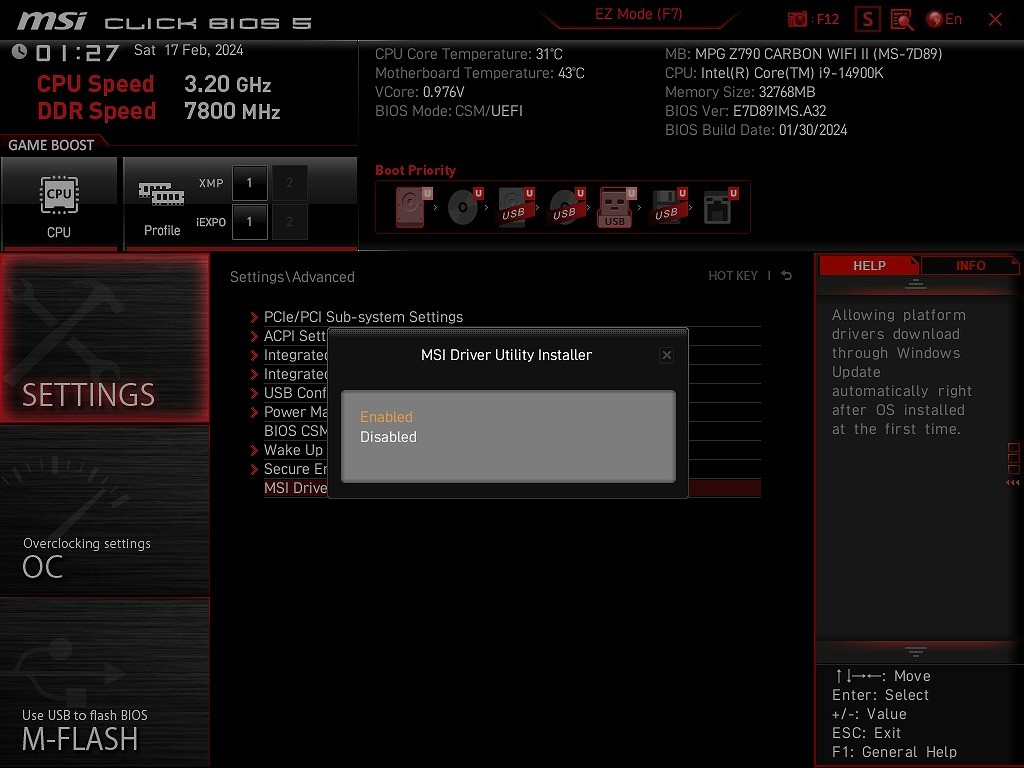
Task: Enable XMP profile 1
Action: [249, 183]
